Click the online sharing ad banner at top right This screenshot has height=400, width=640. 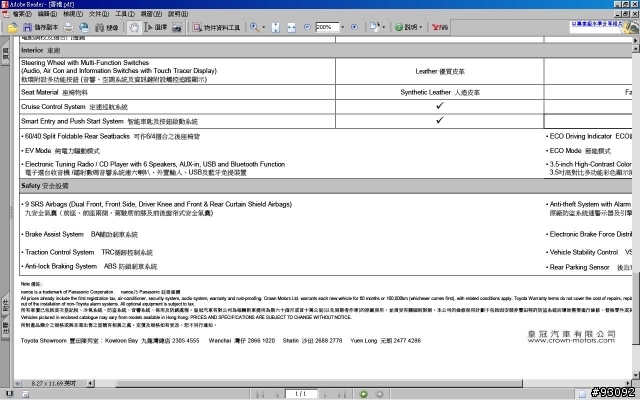[604, 27]
